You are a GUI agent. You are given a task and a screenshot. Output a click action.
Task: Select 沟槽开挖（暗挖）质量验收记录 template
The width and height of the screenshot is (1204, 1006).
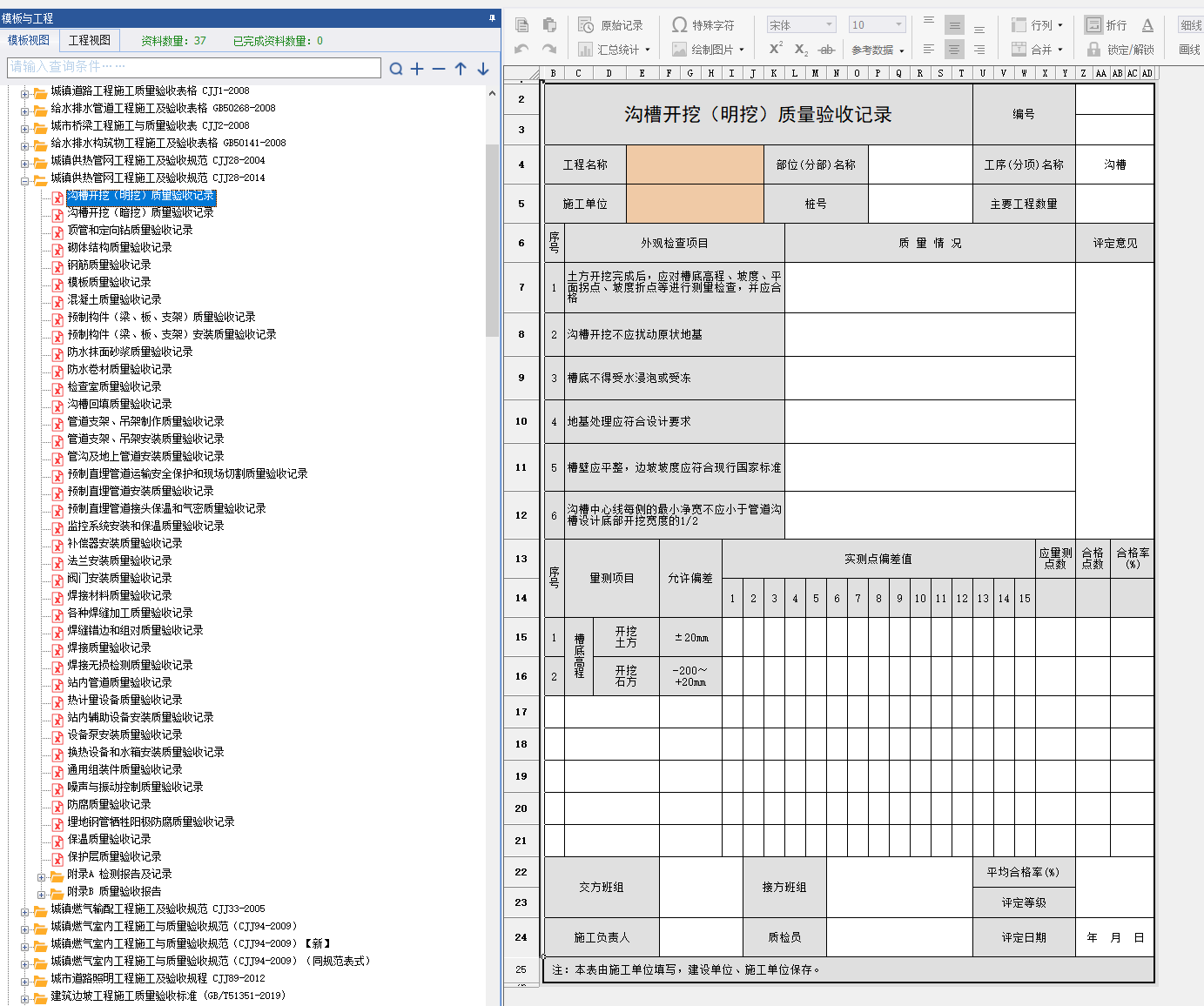click(x=140, y=212)
